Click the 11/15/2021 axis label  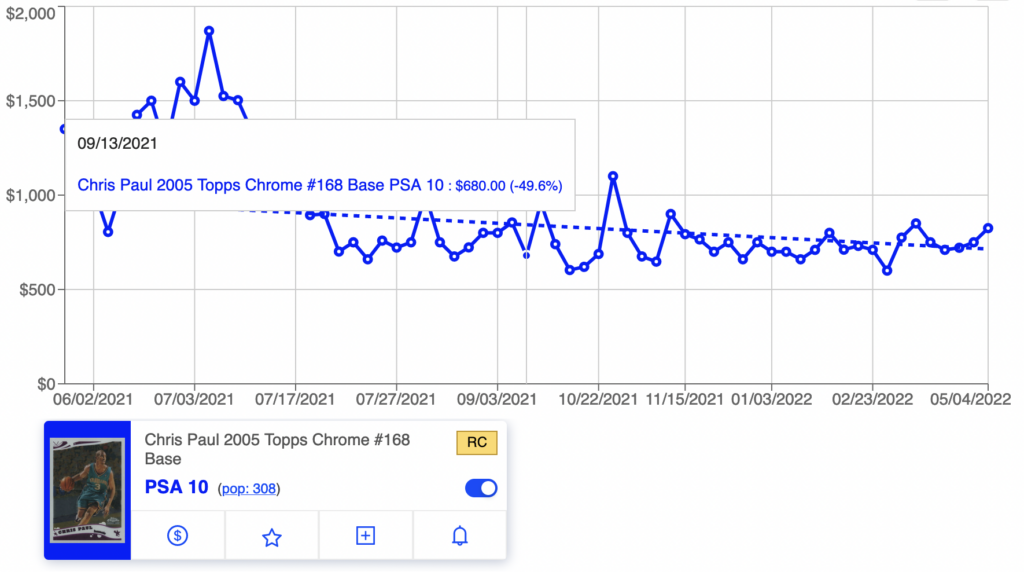click(x=685, y=399)
